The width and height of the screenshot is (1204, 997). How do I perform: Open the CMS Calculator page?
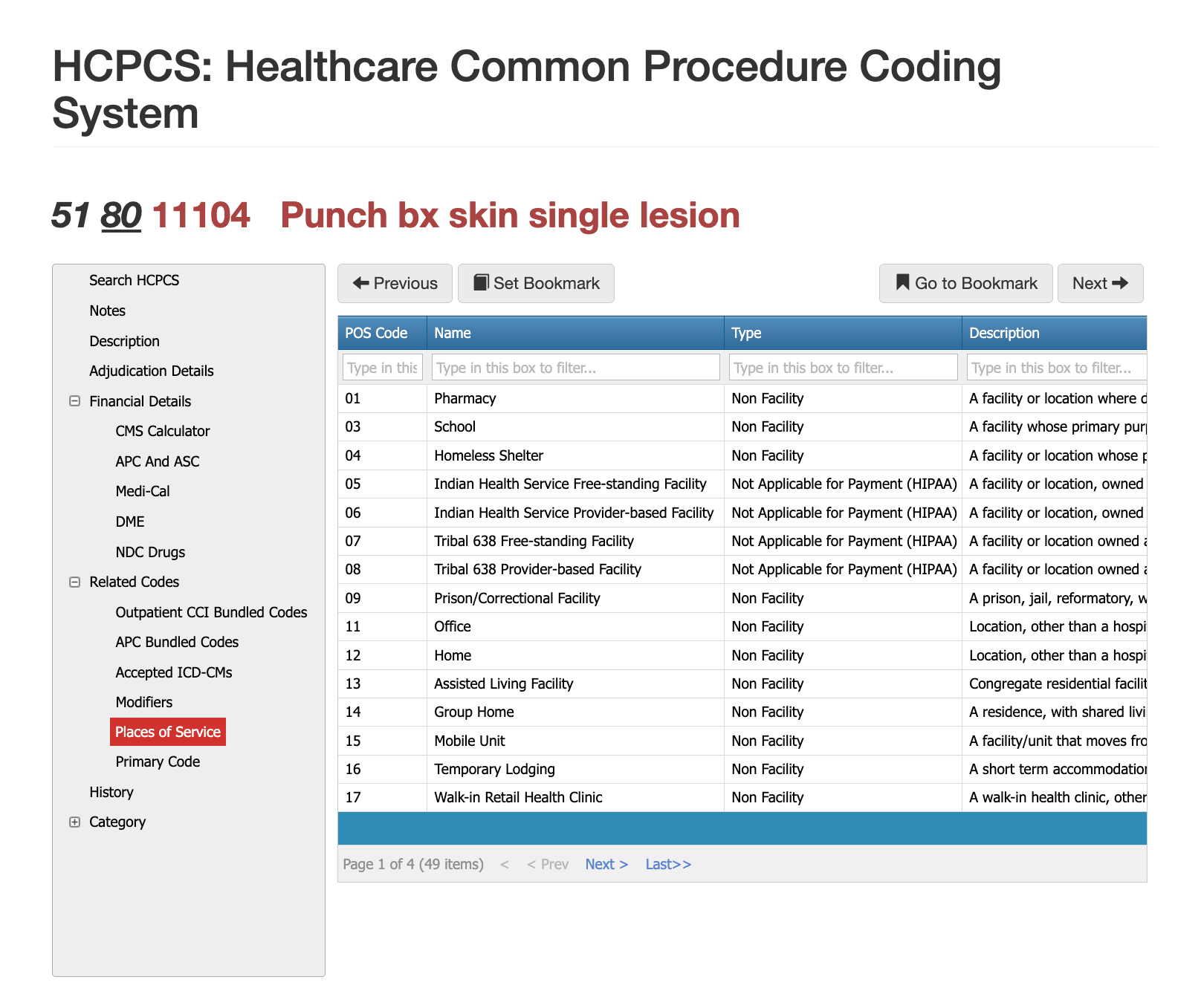tap(162, 431)
